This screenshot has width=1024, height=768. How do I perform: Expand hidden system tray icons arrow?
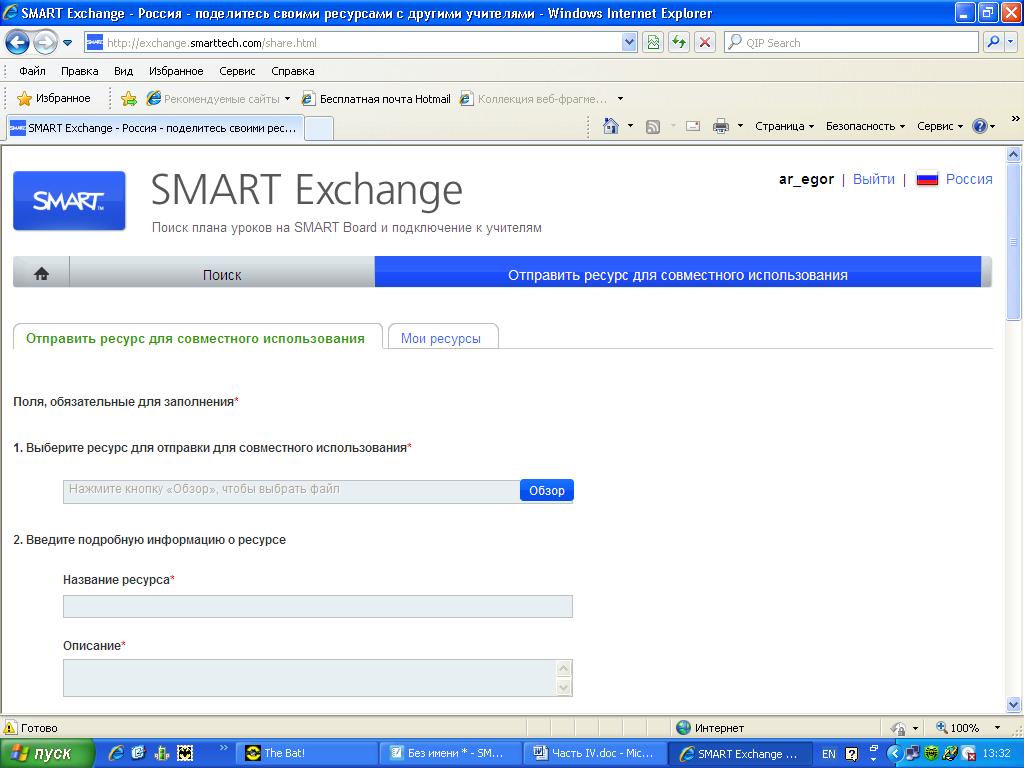coord(894,754)
